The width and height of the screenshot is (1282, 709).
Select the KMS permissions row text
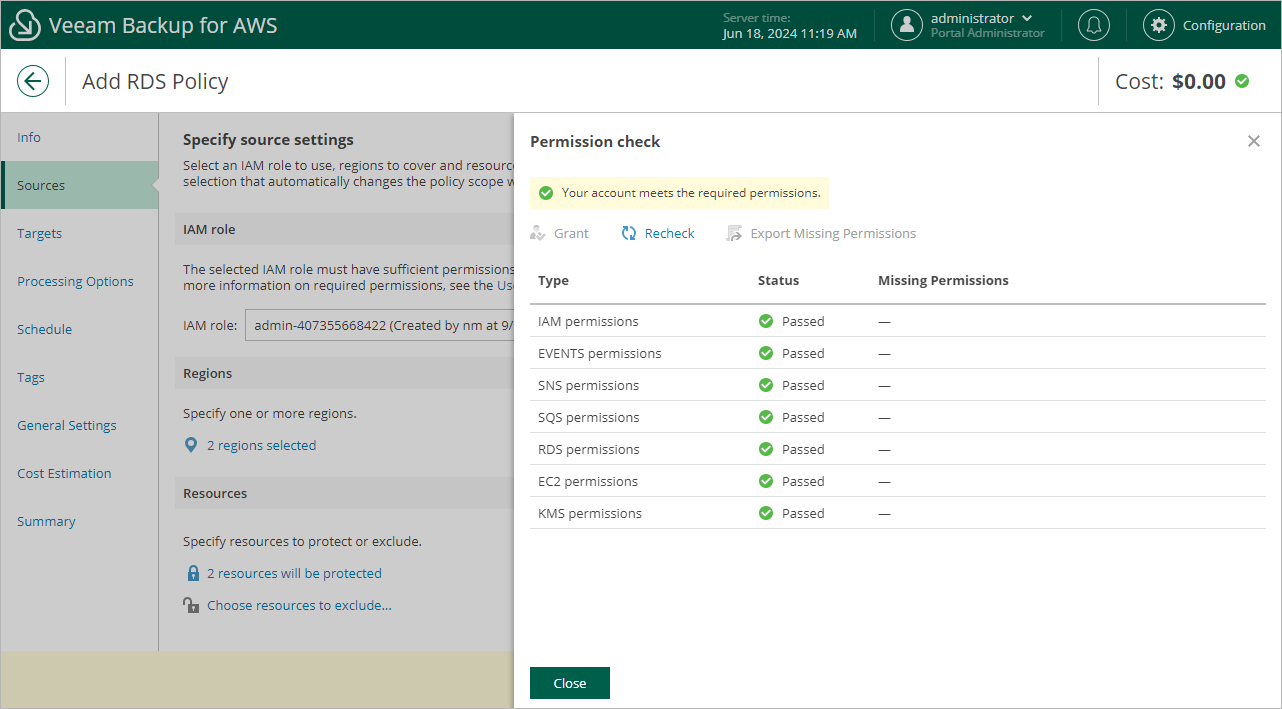(590, 513)
